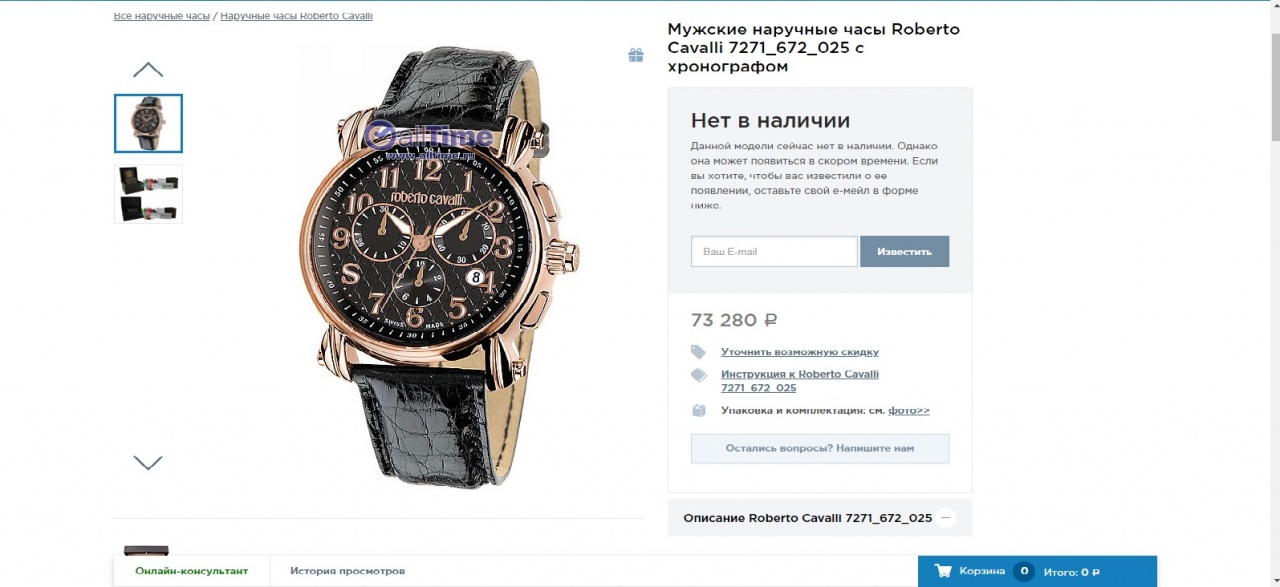Screen dimensions: 1280x587
Task: Click the Остались вопросы? Напишите нам button
Action: coord(820,448)
